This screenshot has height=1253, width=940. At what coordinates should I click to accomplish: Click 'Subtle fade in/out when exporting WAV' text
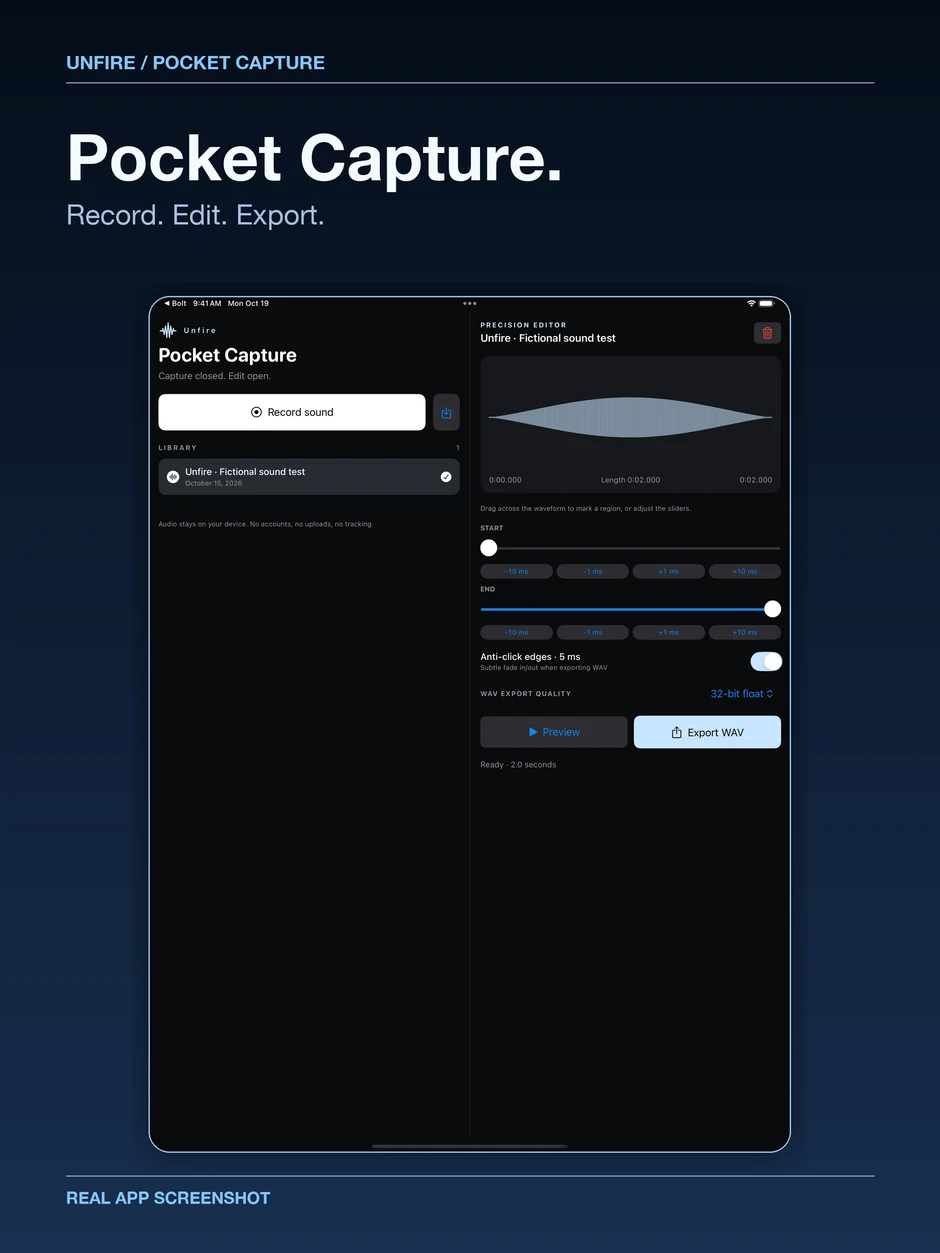coord(544,667)
